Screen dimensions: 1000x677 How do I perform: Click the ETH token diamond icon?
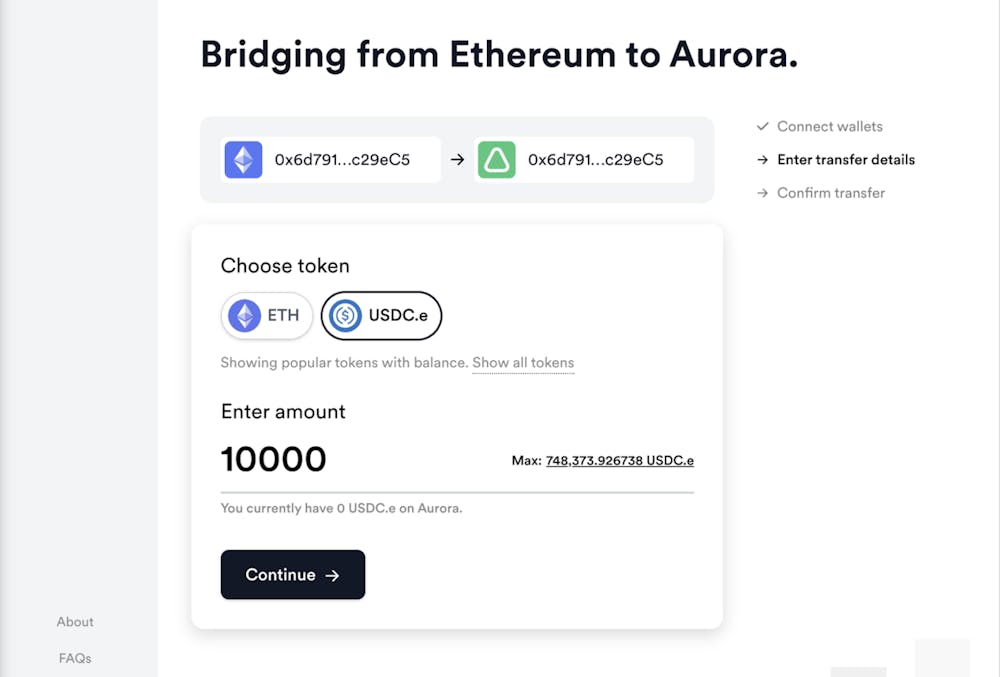click(x=245, y=316)
